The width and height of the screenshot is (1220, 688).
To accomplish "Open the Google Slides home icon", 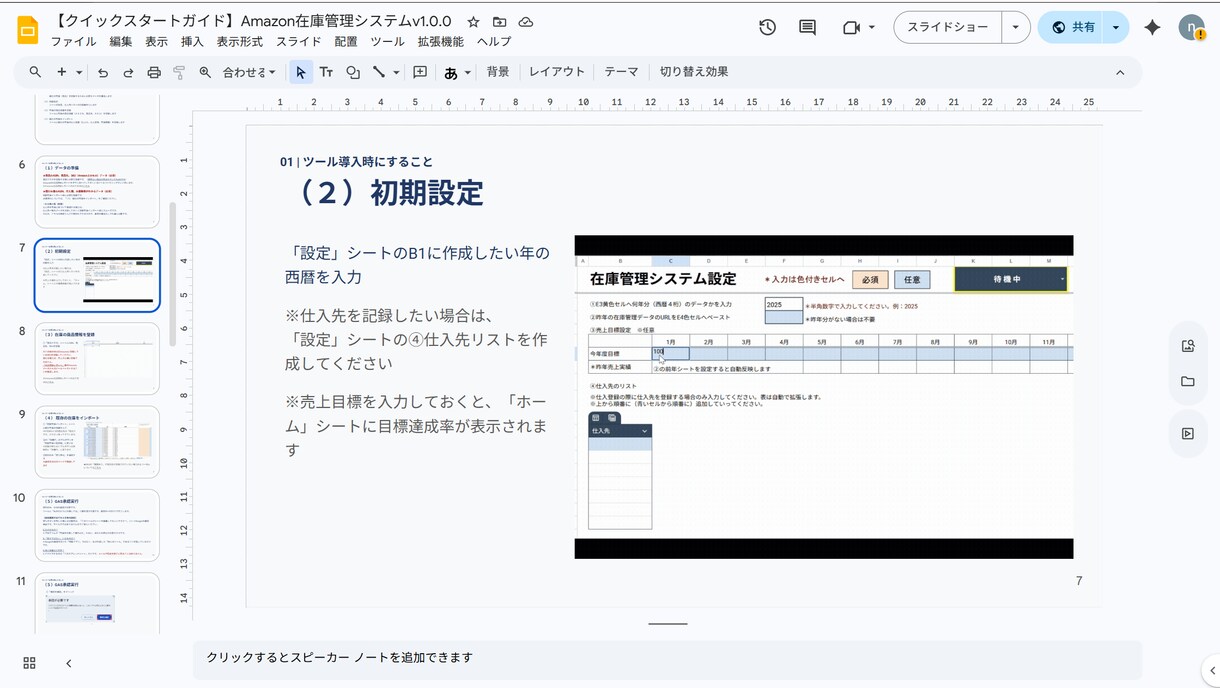I will click(x=28, y=30).
